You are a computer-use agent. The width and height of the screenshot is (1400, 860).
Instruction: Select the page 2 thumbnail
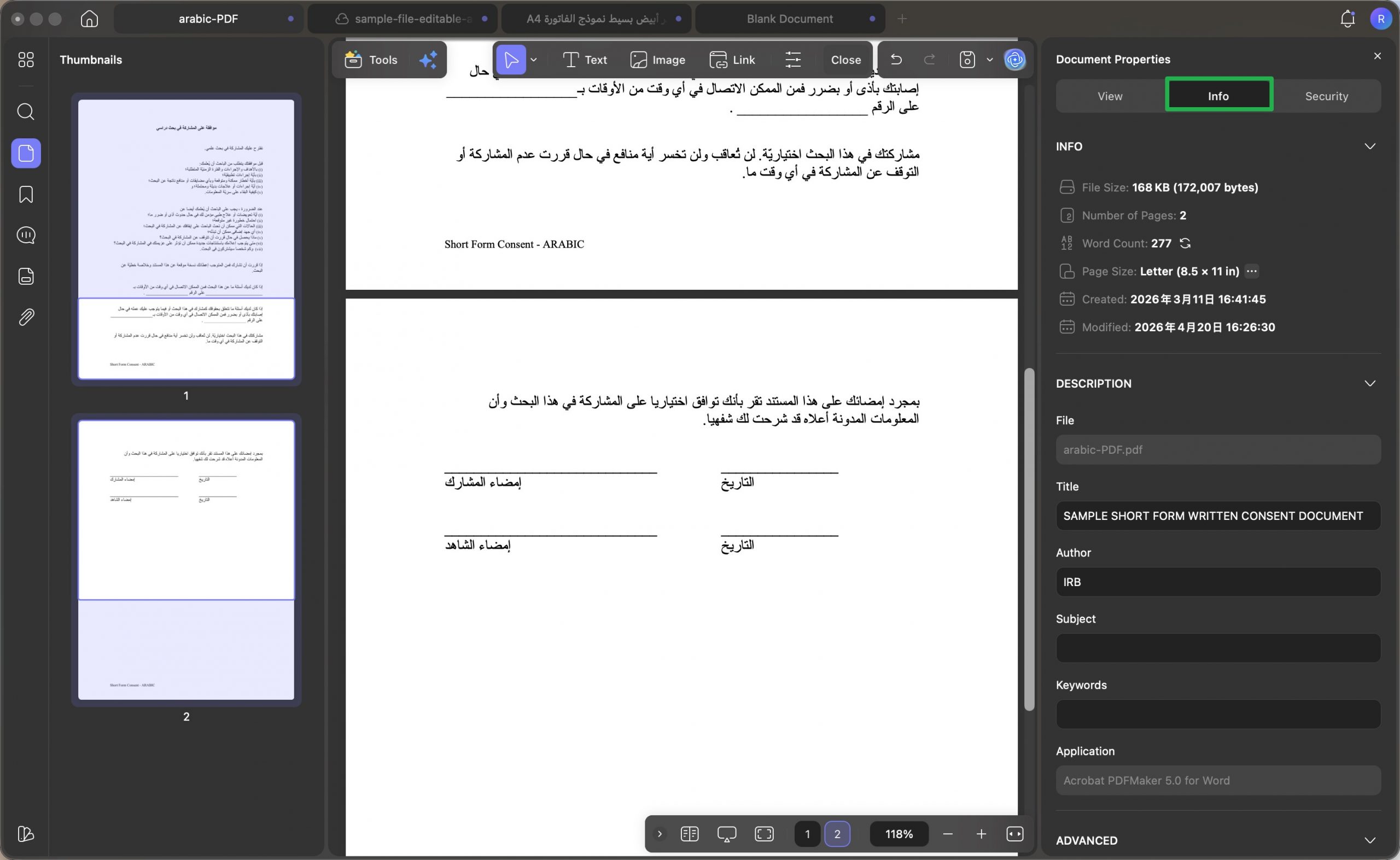(186, 560)
